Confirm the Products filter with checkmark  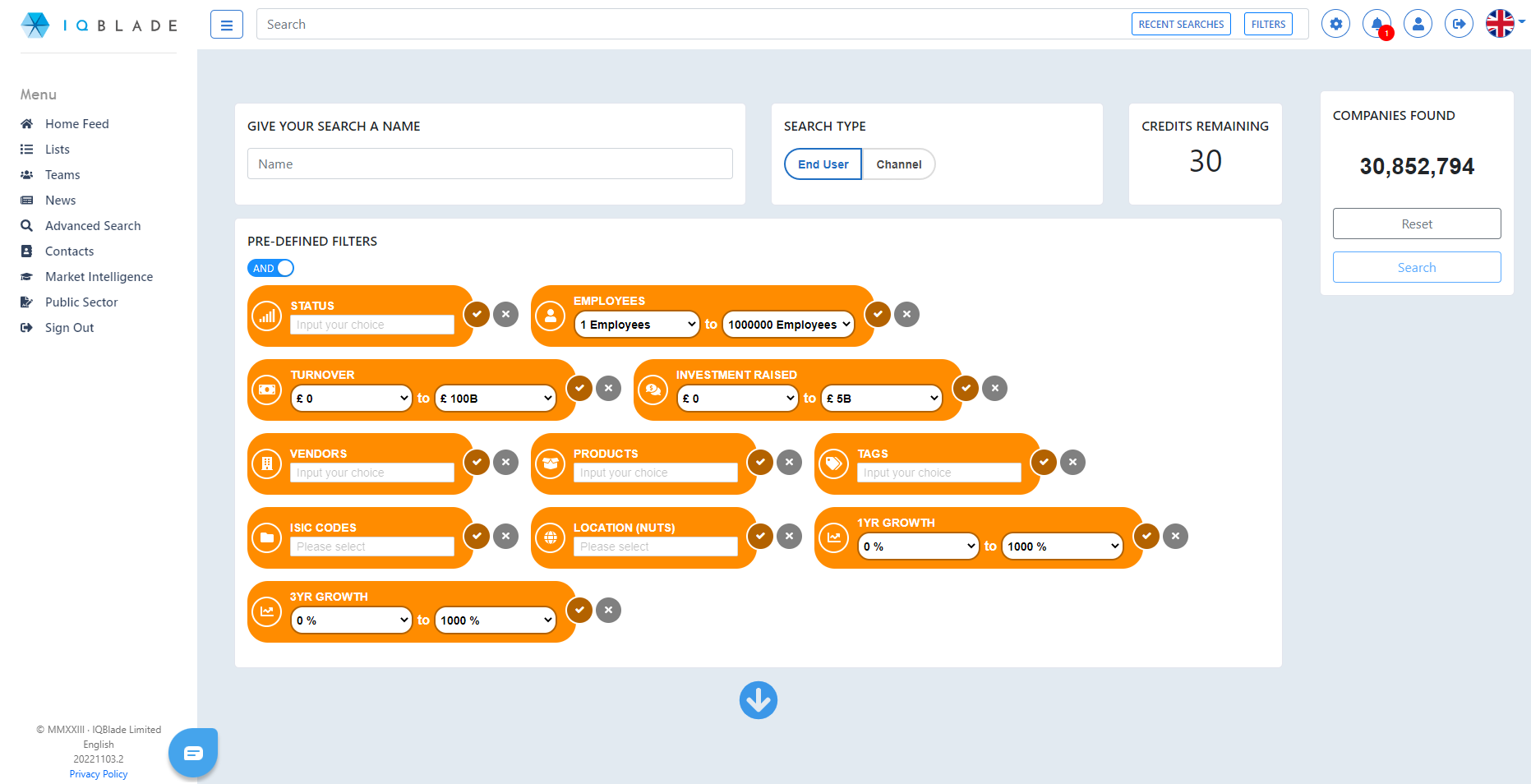(x=760, y=462)
